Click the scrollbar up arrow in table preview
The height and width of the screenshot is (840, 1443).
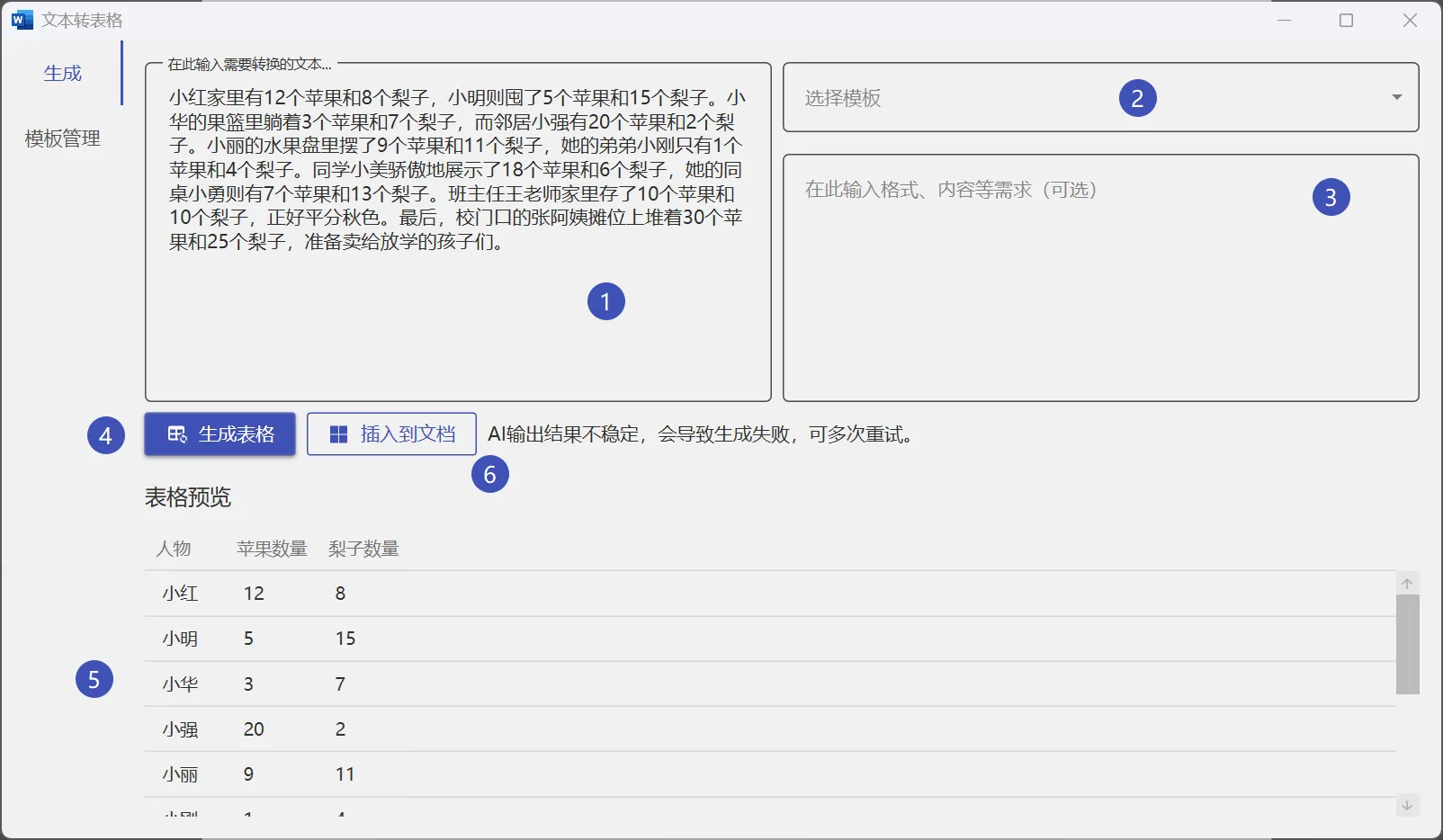point(1408,582)
